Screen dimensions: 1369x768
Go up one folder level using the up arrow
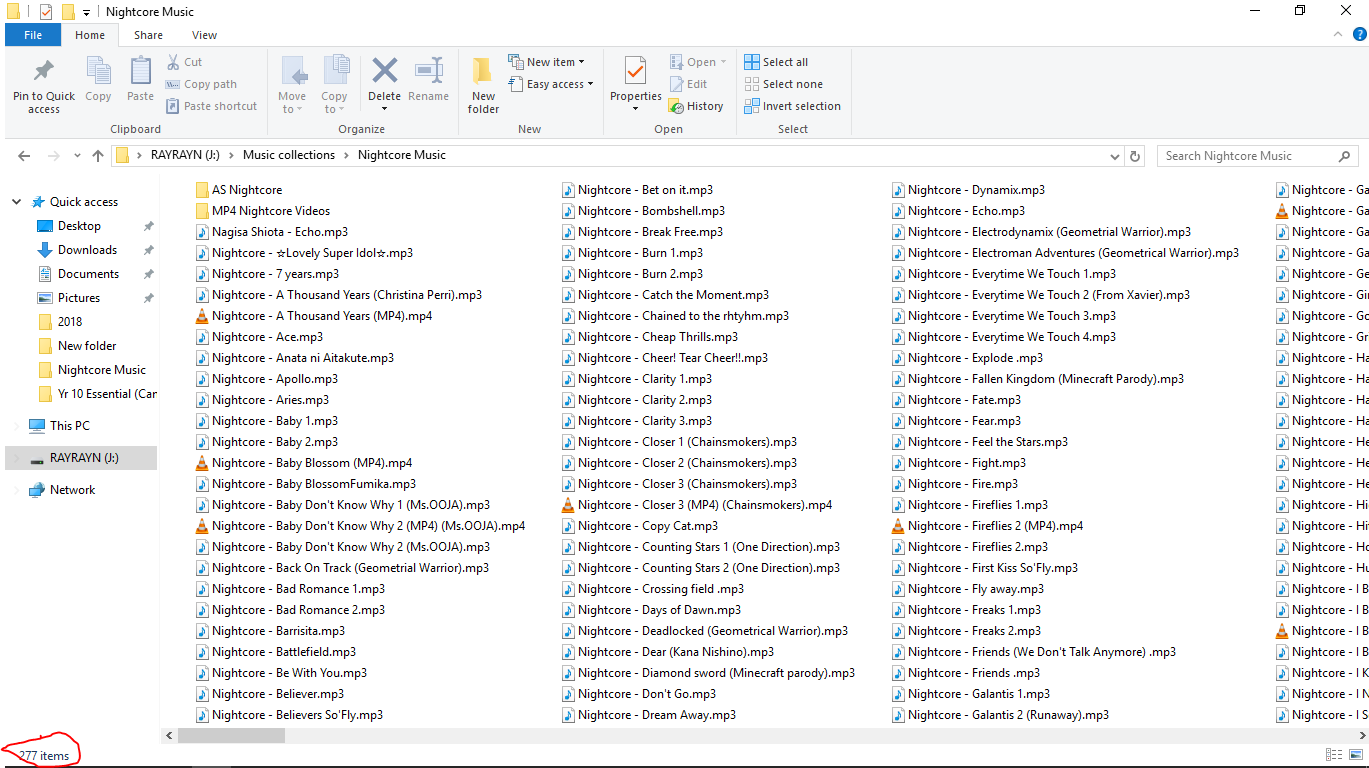click(97, 156)
